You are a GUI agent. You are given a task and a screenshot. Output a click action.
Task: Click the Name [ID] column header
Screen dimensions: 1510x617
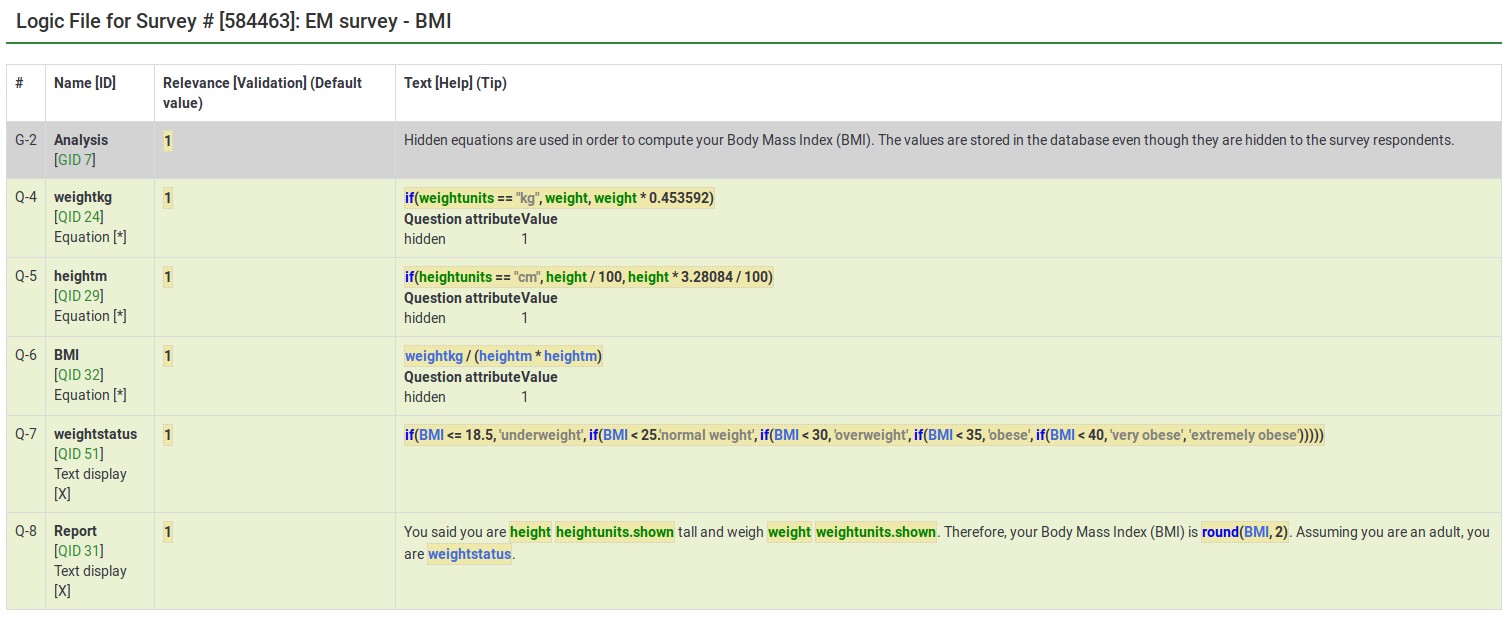pyautogui.click(x=85, y=83)
